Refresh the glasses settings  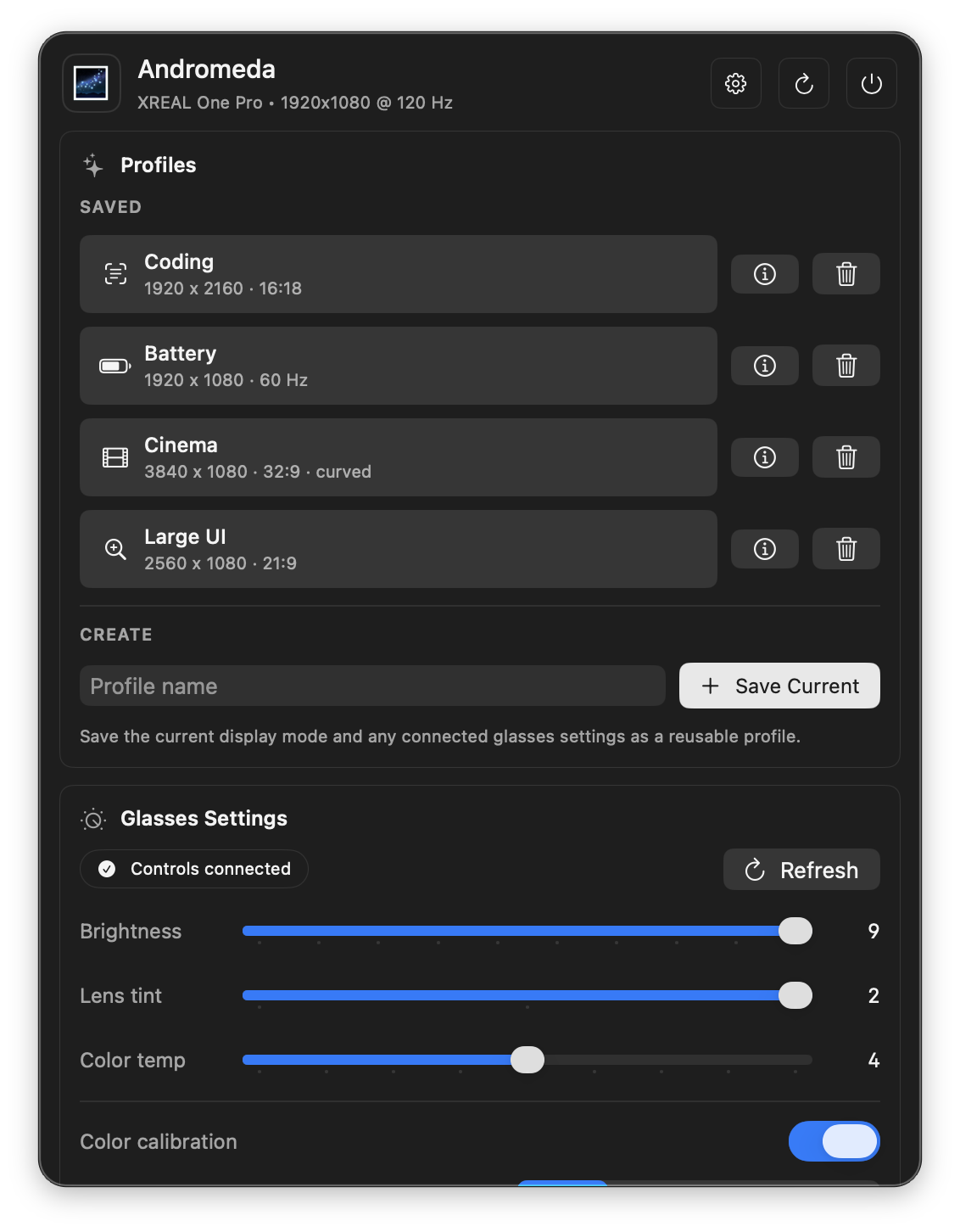point(801,870)
